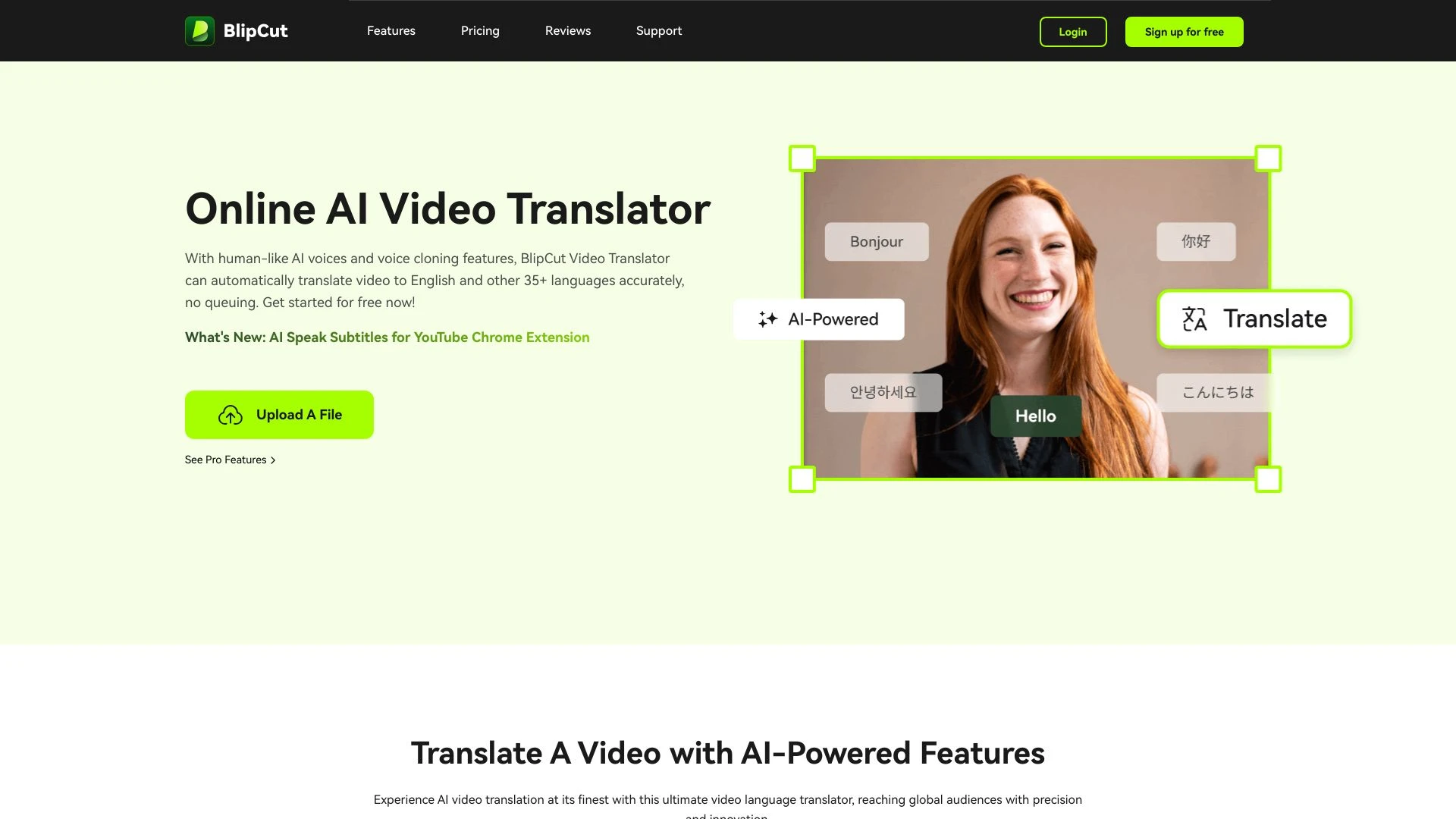The height and width of the screenshot is (819, 1456).
Task: Click the translate arrows icon in navbar
Action: tap(1192, 318)
